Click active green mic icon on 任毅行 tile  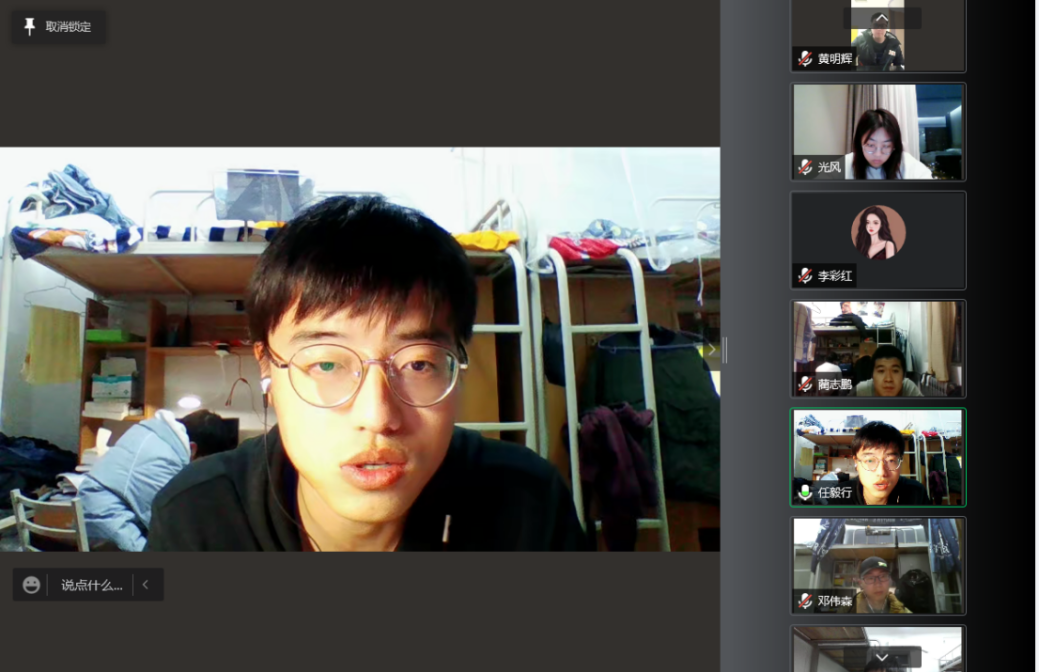805,492
